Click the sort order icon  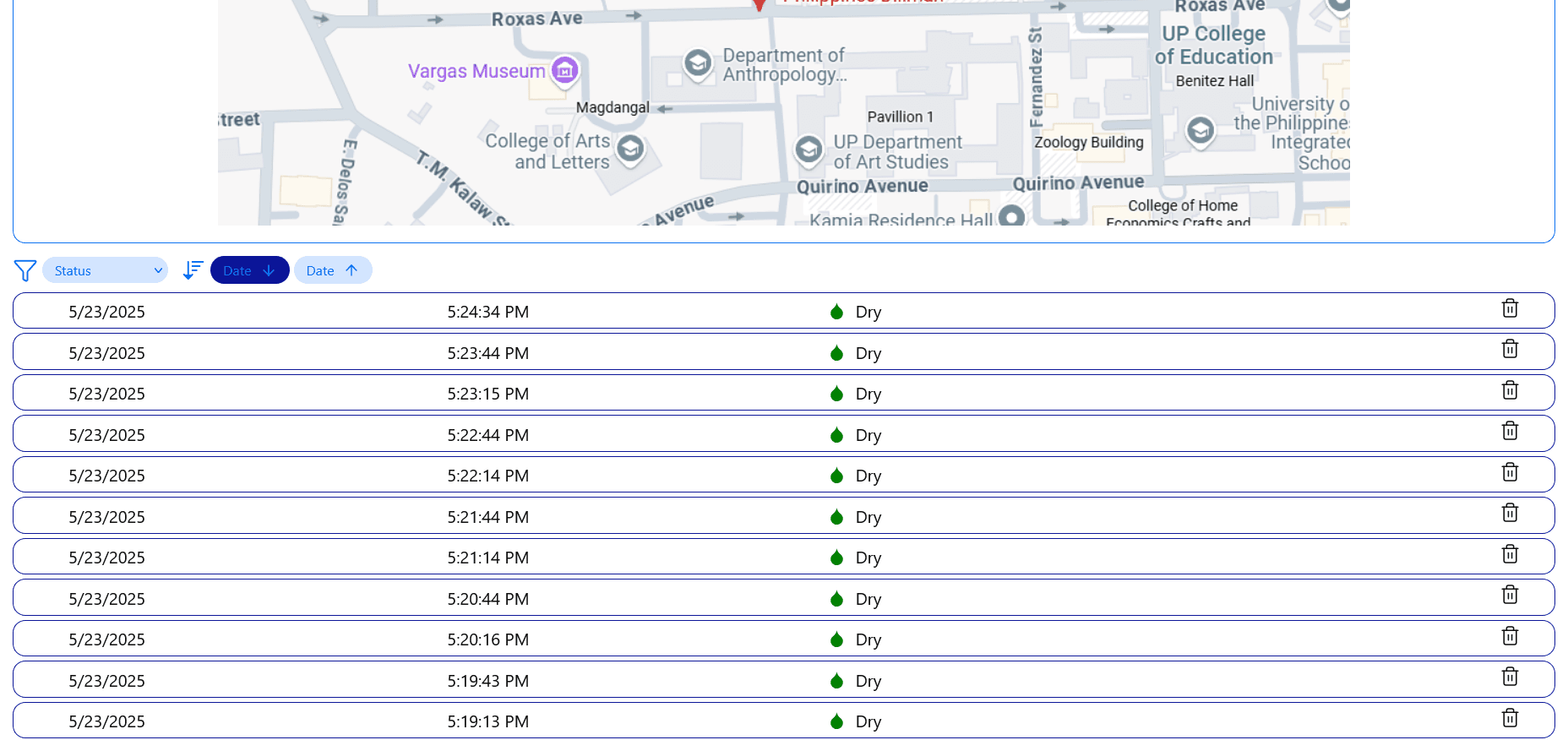tap(193, 270)
